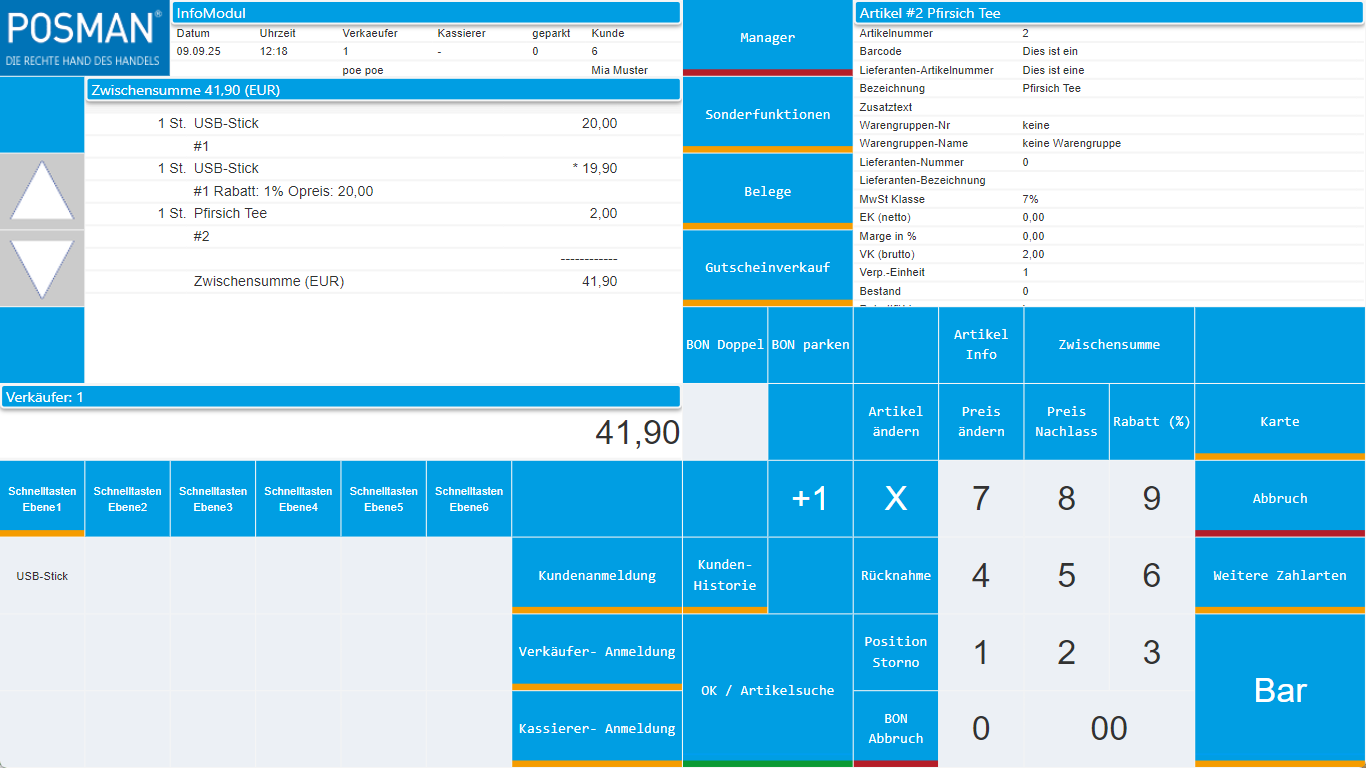The width and height of the screenshot is (1366, 768).
Task: Open the Manager menu
Action: pyautogui.click(x=767, y=37)
